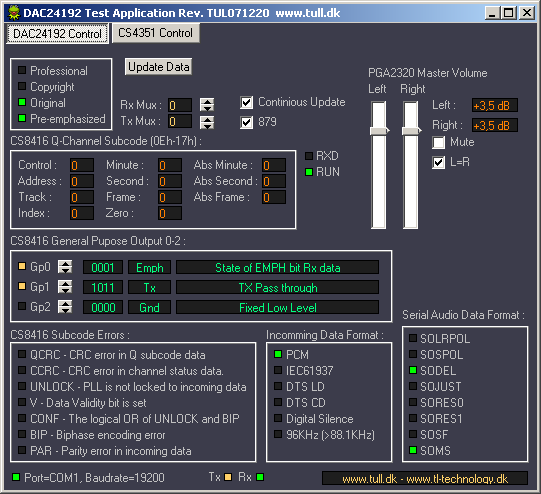Click the IEC61937 format LED indicator
The height and width of the screenshot is (494, 541).
click(x=278, y=370)
